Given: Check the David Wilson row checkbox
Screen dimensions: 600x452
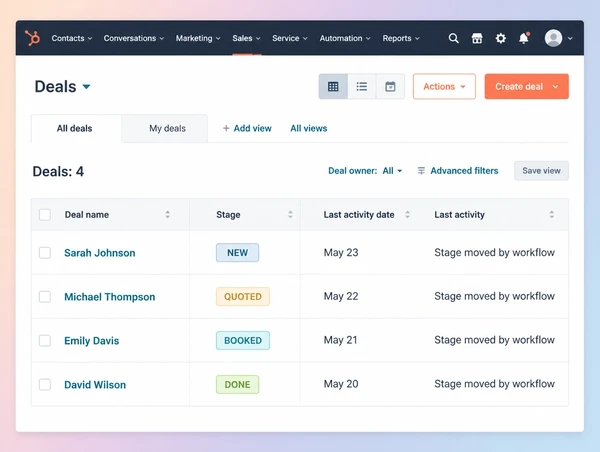Looking at the screenshot, I should point(45,385).
